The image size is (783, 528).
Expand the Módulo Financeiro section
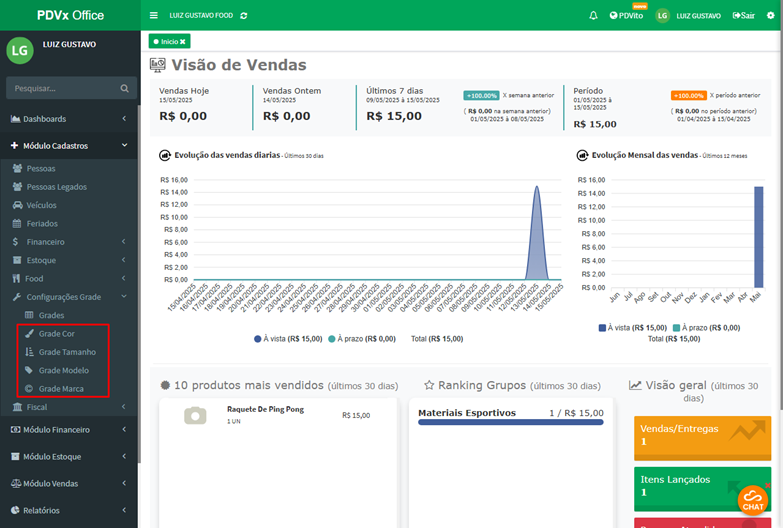(x=68, y=430)
